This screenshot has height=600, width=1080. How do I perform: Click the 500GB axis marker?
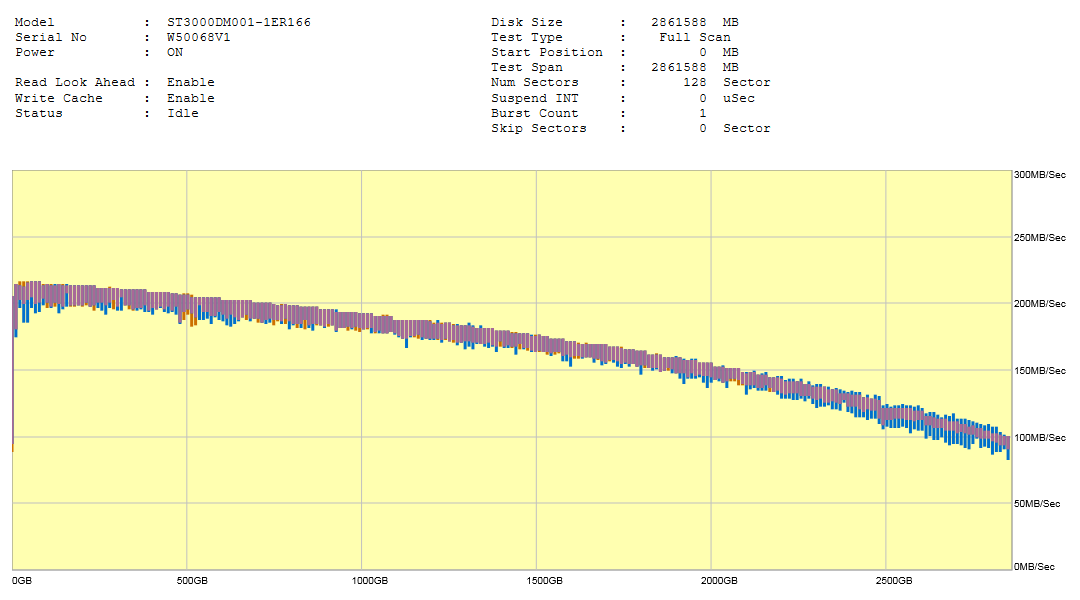coord(192,581)
